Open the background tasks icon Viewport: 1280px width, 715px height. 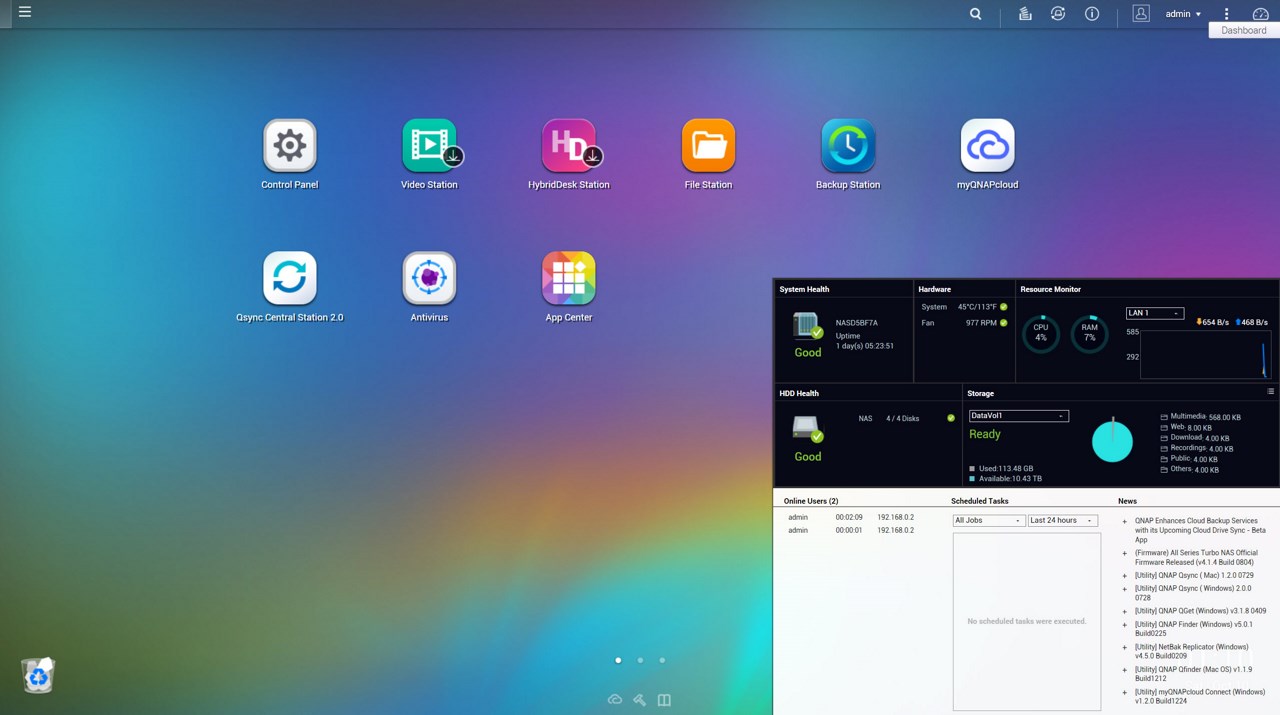click(1025, 14)
